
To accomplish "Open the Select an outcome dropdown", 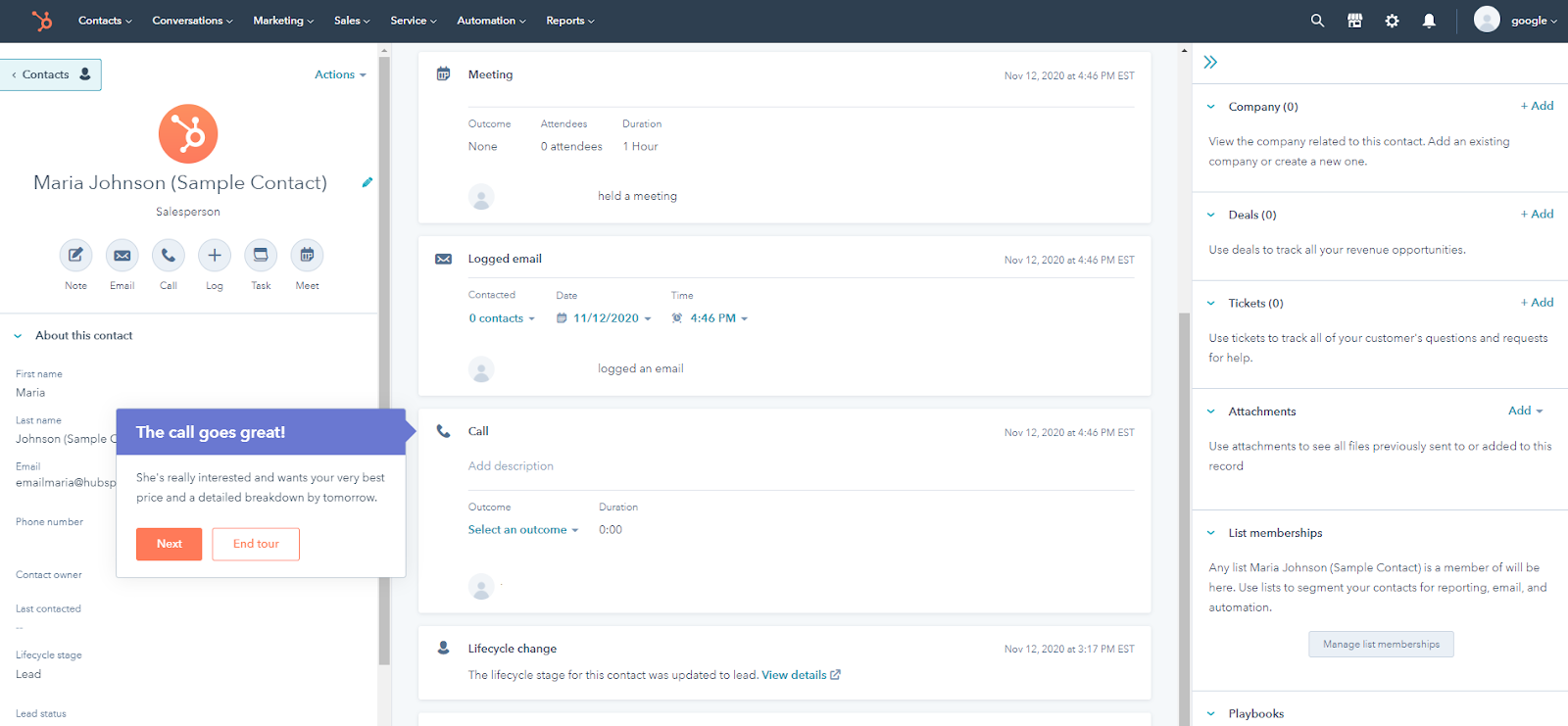I will click(523, 530).
